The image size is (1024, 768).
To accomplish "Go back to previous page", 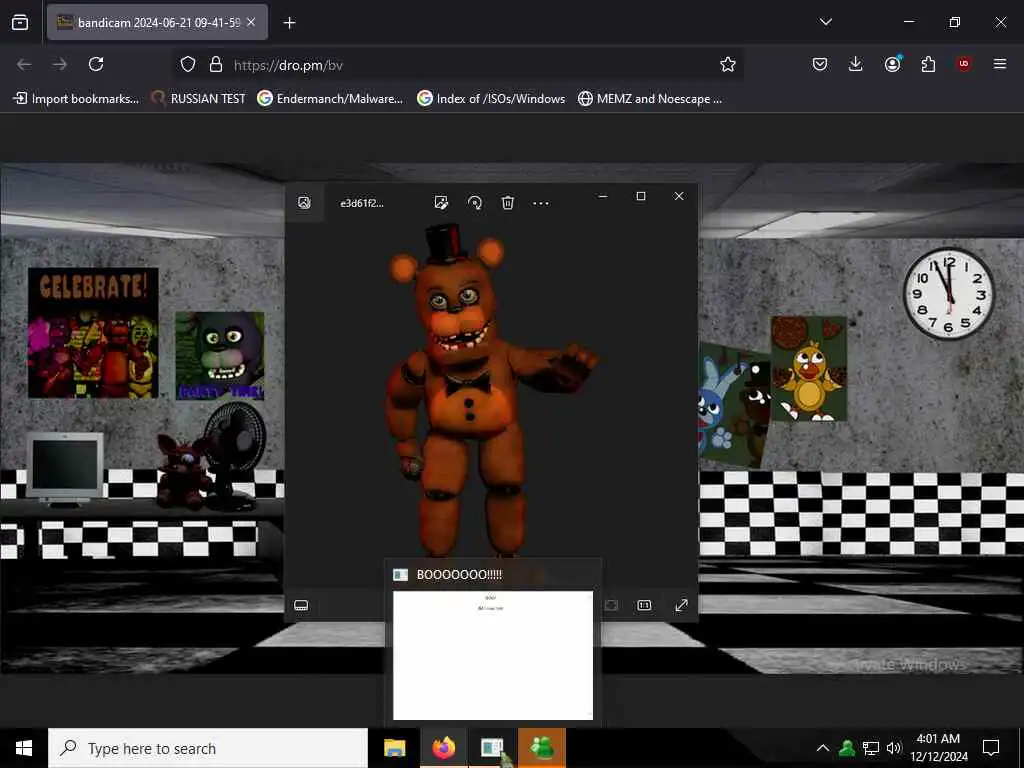I will (x=24, y=64).
